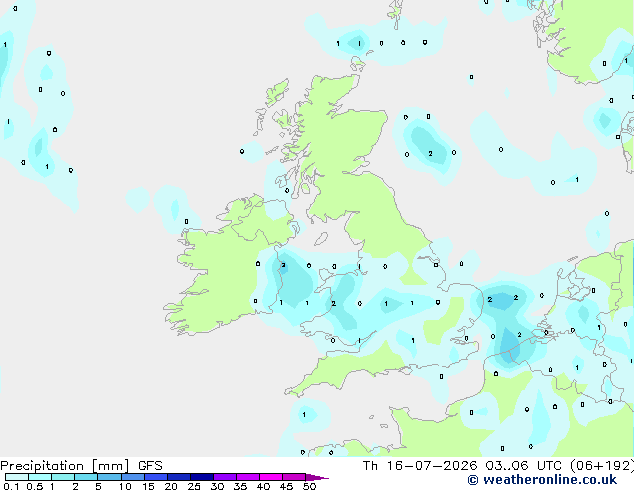Click the legend label '0.1'
Screen dimensions: 634x490
point(11,486)
